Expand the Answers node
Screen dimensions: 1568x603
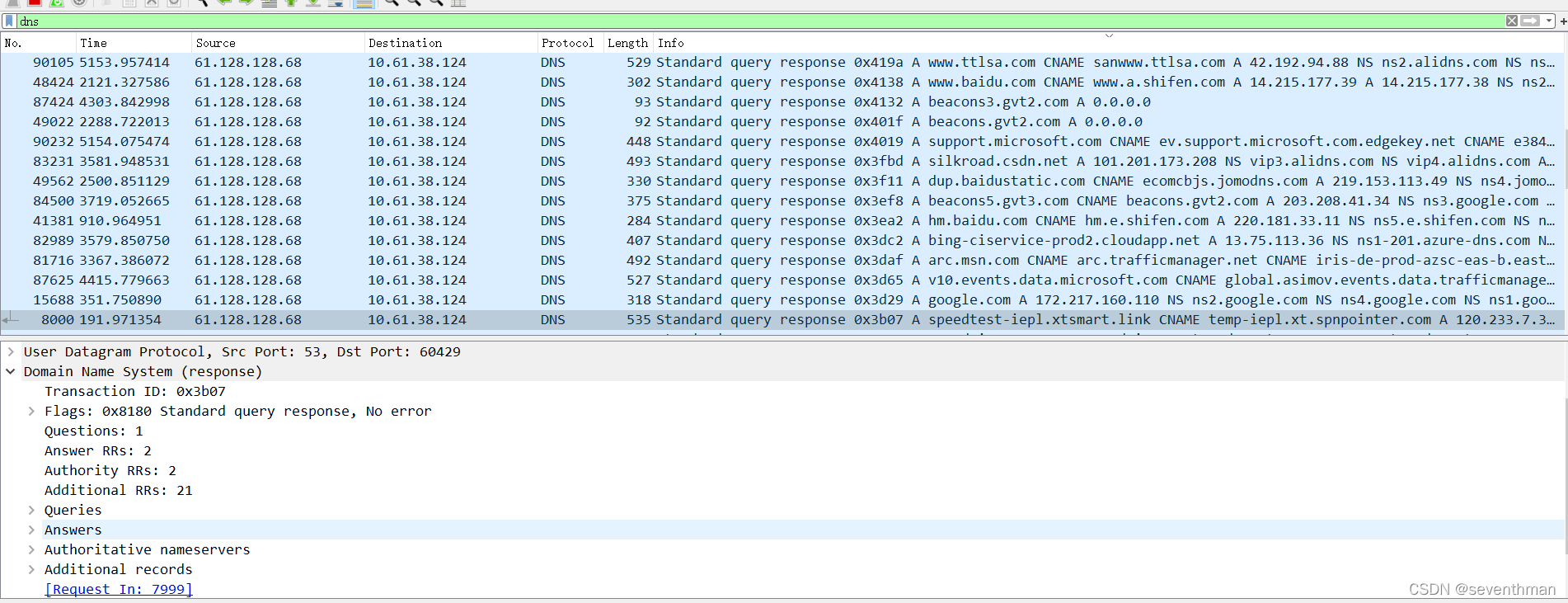coord(31,530)
